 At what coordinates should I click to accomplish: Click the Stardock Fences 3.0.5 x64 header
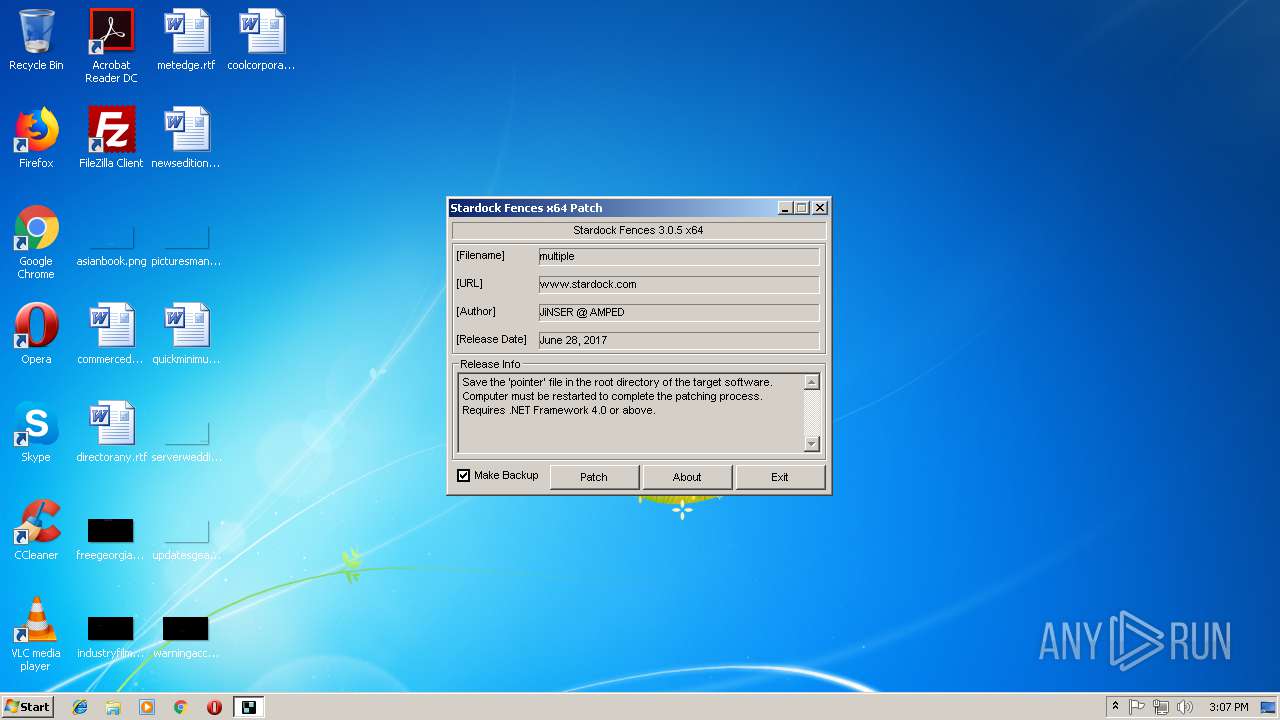[x=638, y=230]
